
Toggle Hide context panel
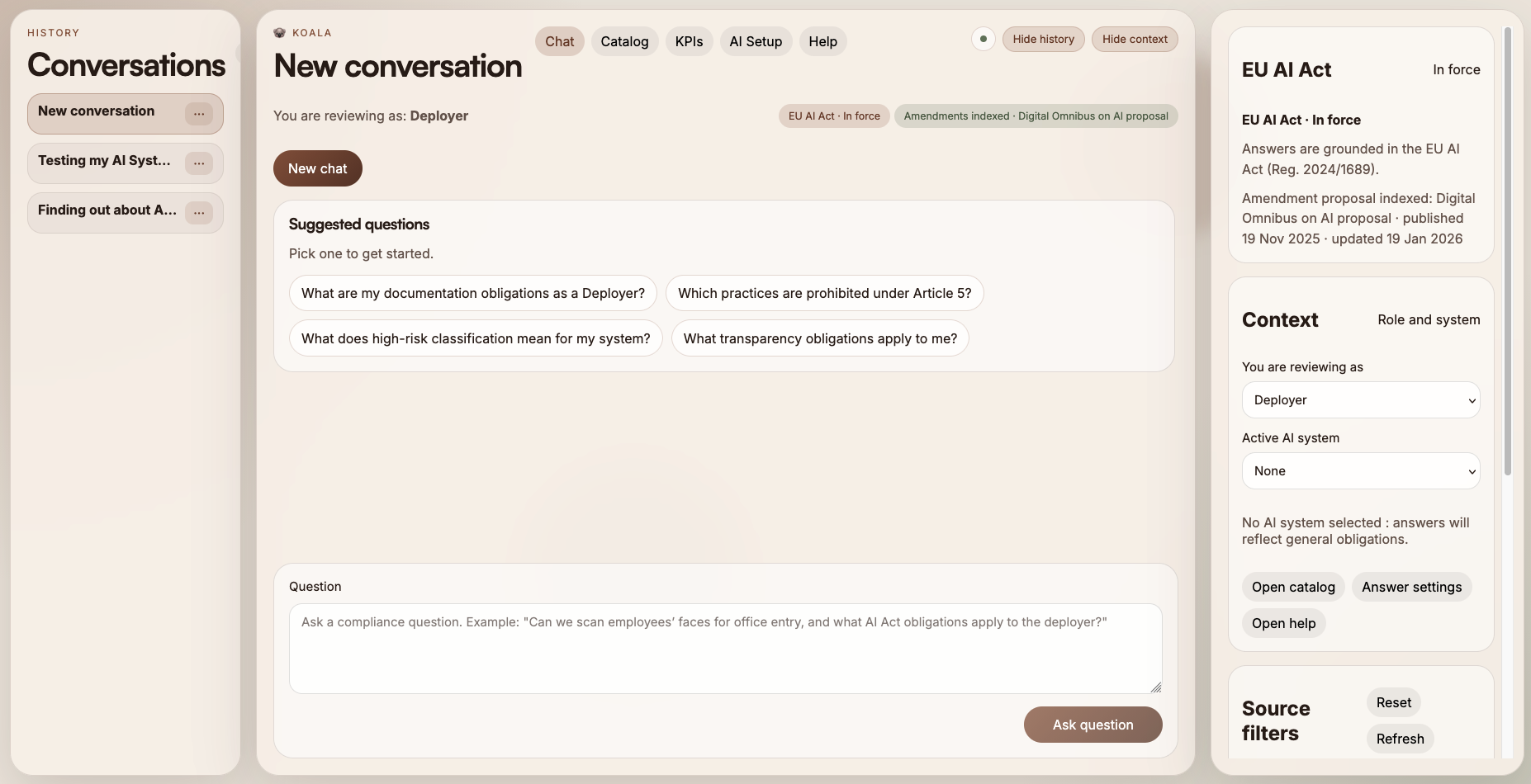click(x=1135, y=39)
